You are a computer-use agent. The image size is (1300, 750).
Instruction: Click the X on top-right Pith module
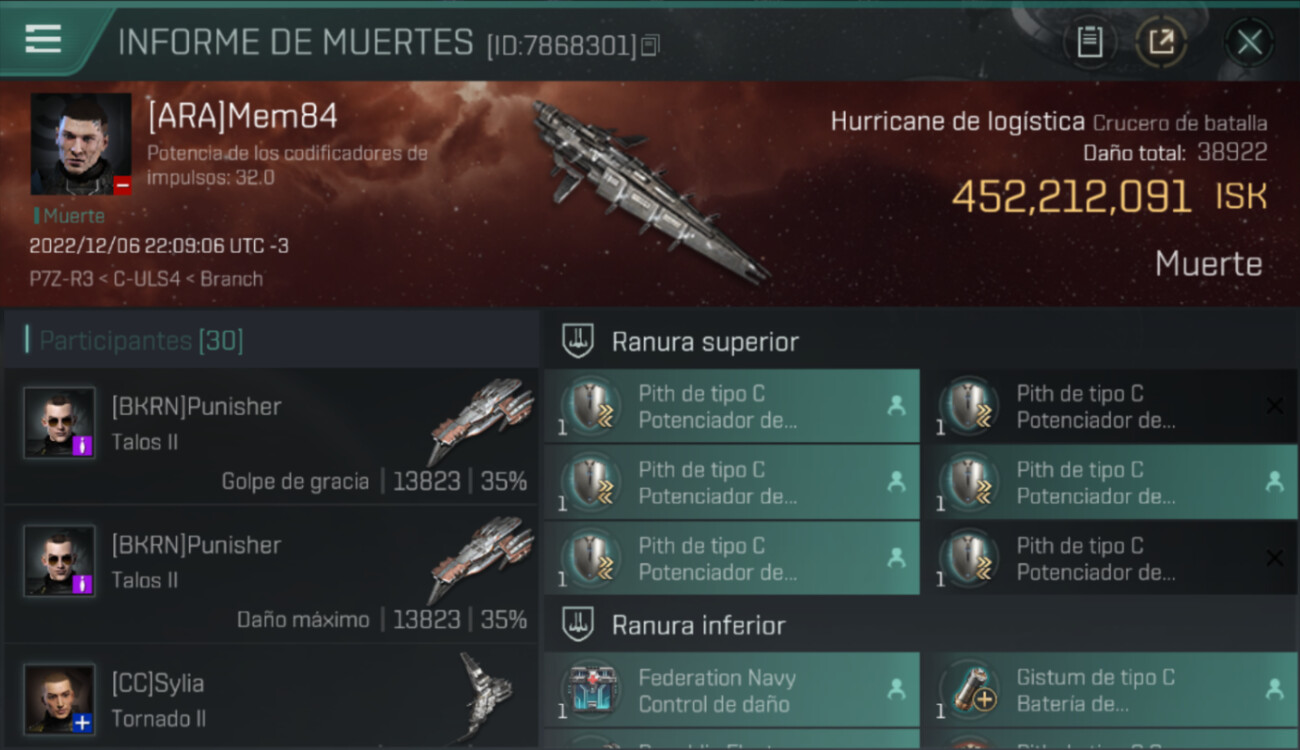point(1274,406)
